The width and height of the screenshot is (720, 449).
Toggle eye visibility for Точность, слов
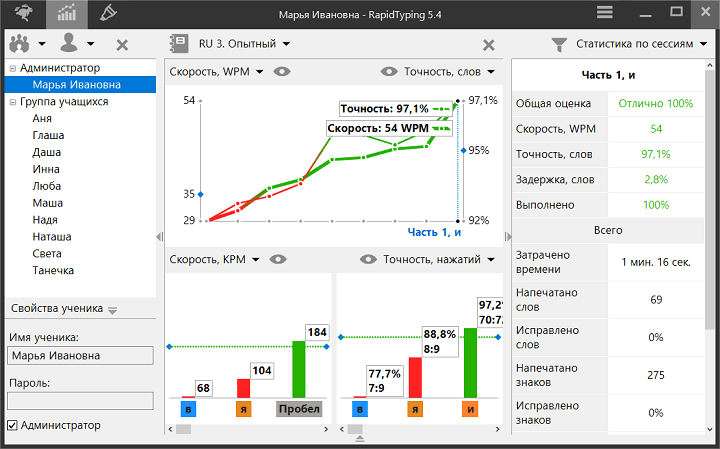tap(388, 72)
